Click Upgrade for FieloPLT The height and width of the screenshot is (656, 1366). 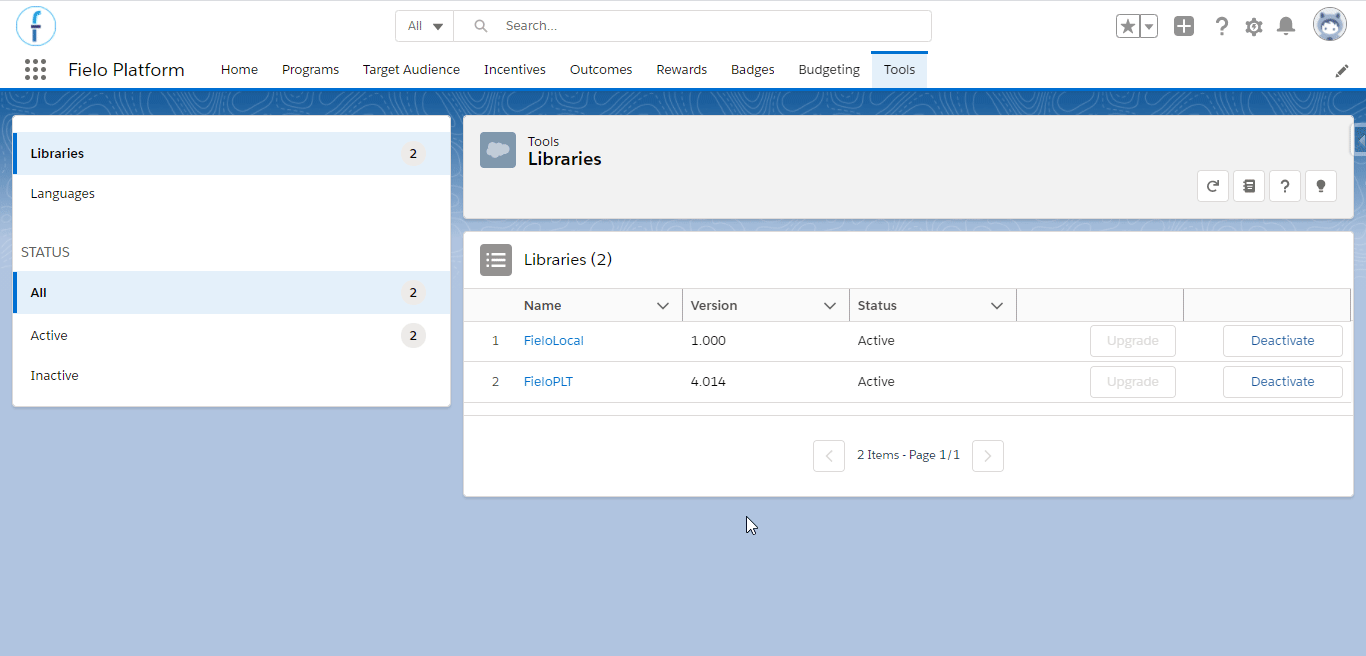coord(1133,382)
